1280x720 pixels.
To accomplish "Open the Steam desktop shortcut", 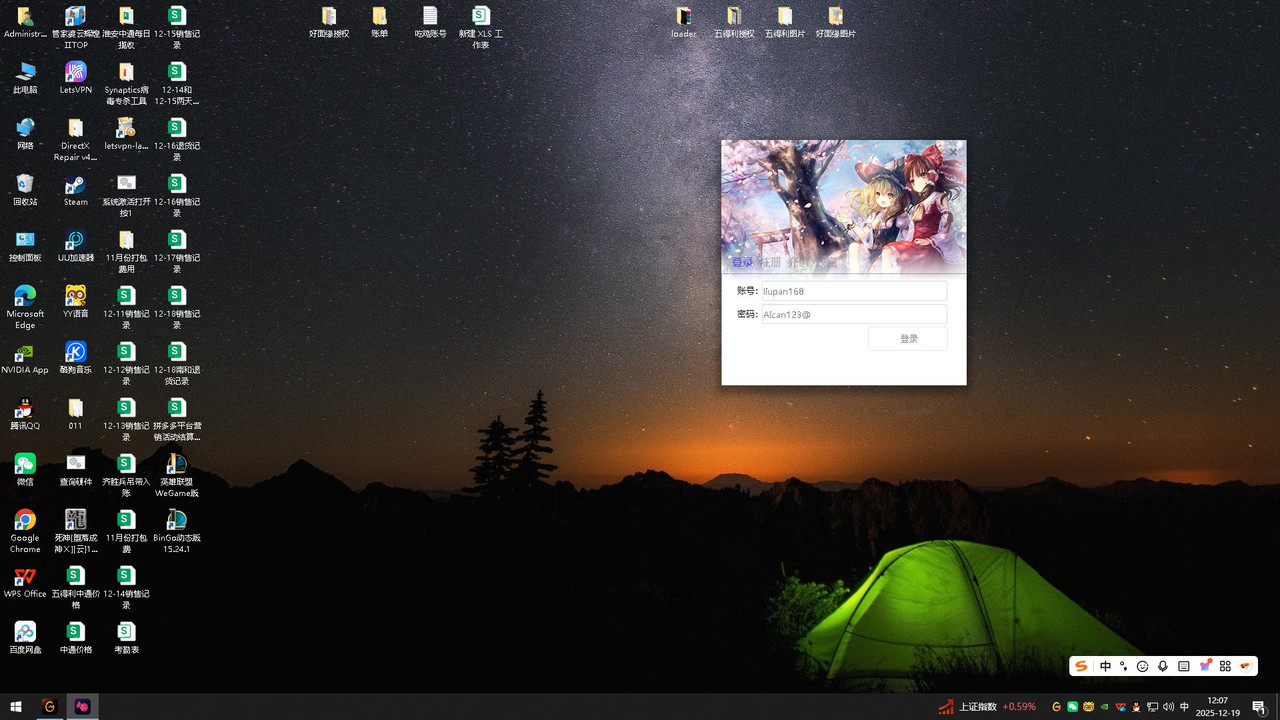I will (75, 190).
